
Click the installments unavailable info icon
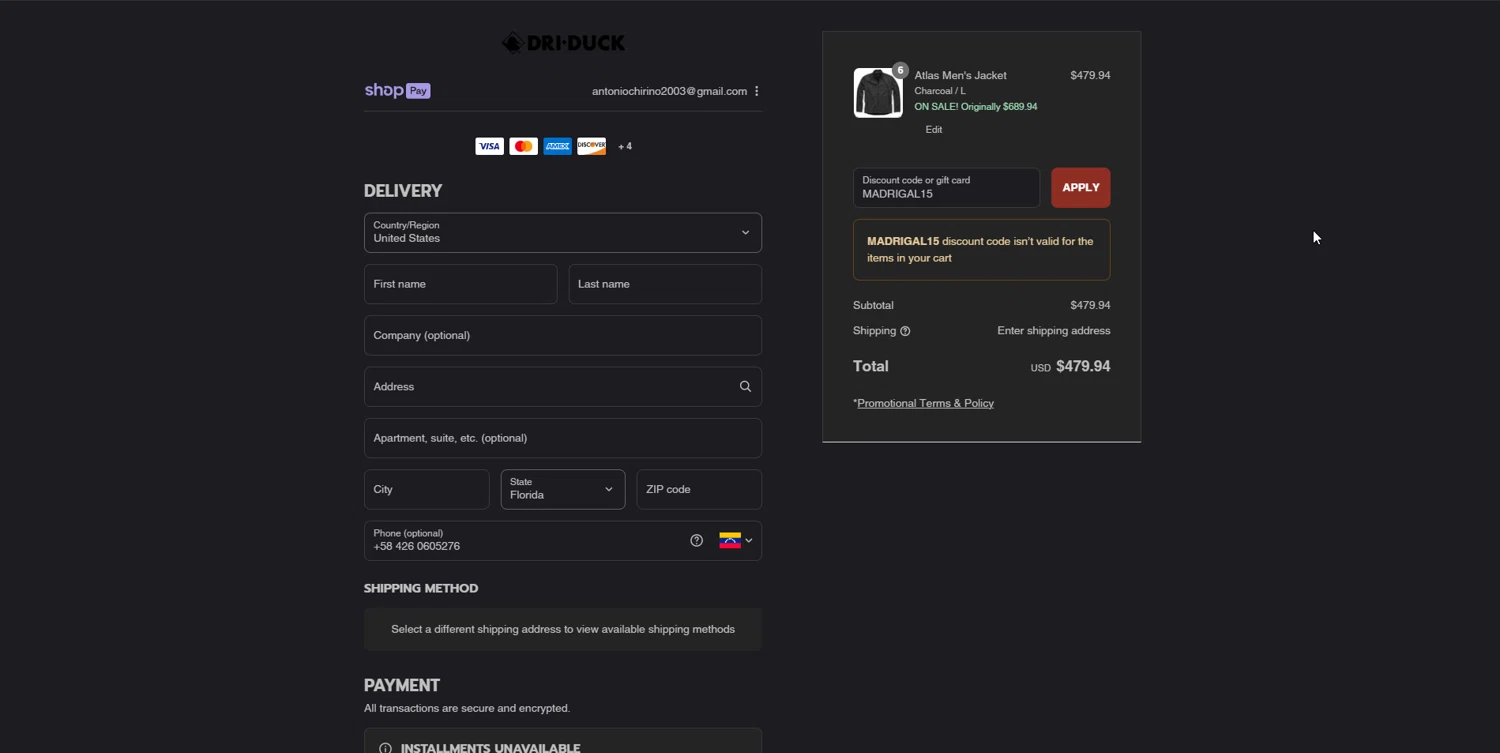tap(385, 748)
